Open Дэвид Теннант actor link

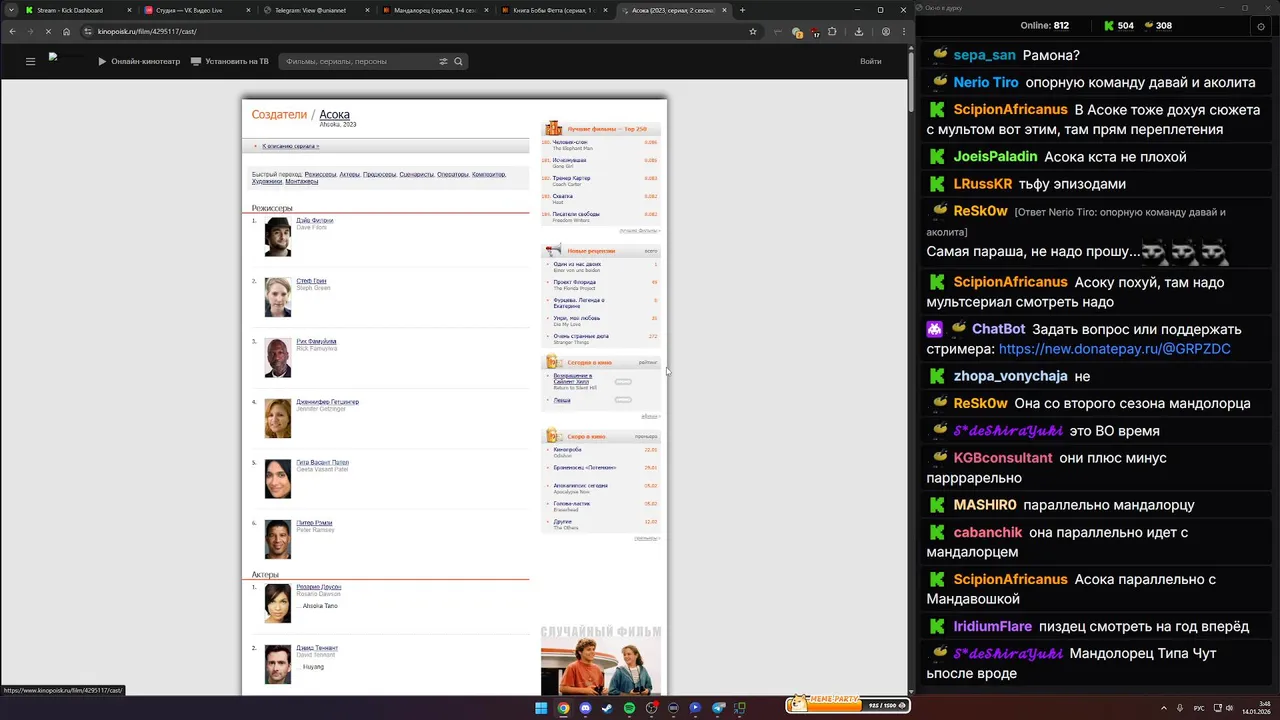pyautogui.click(x=317, y=648)
